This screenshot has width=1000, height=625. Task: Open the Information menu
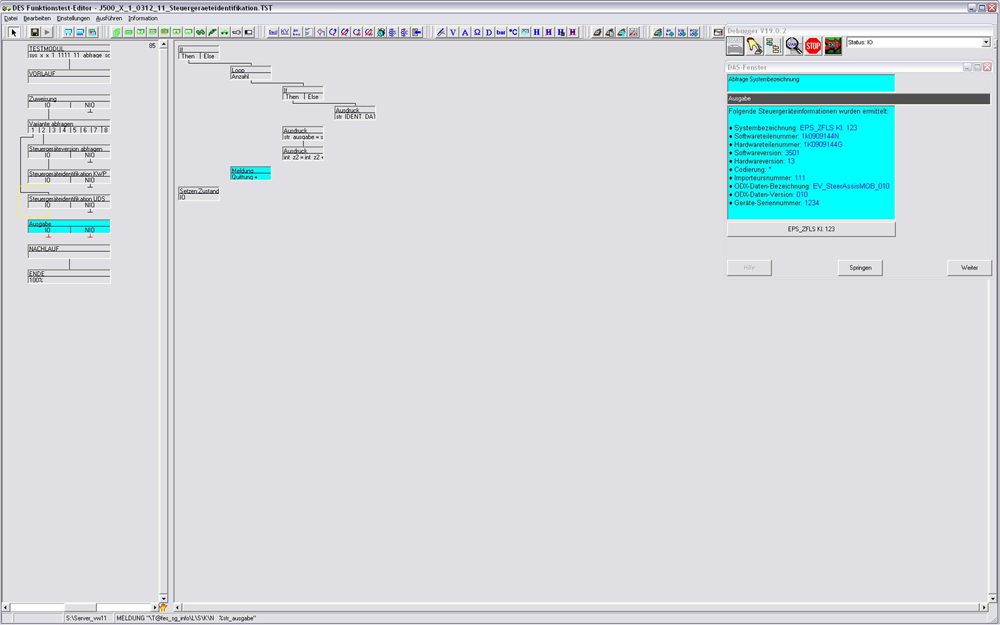click(143, 18)
